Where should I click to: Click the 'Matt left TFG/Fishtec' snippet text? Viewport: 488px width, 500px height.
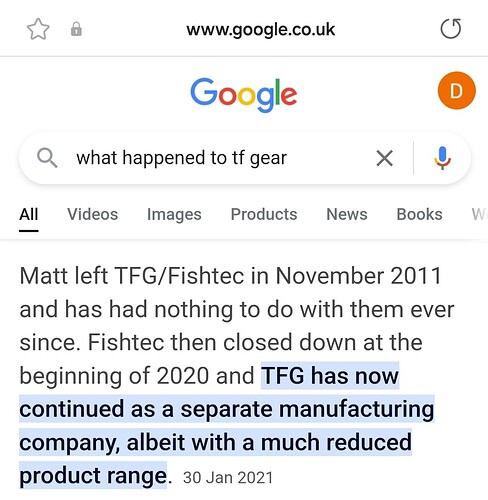pos(131,276)
